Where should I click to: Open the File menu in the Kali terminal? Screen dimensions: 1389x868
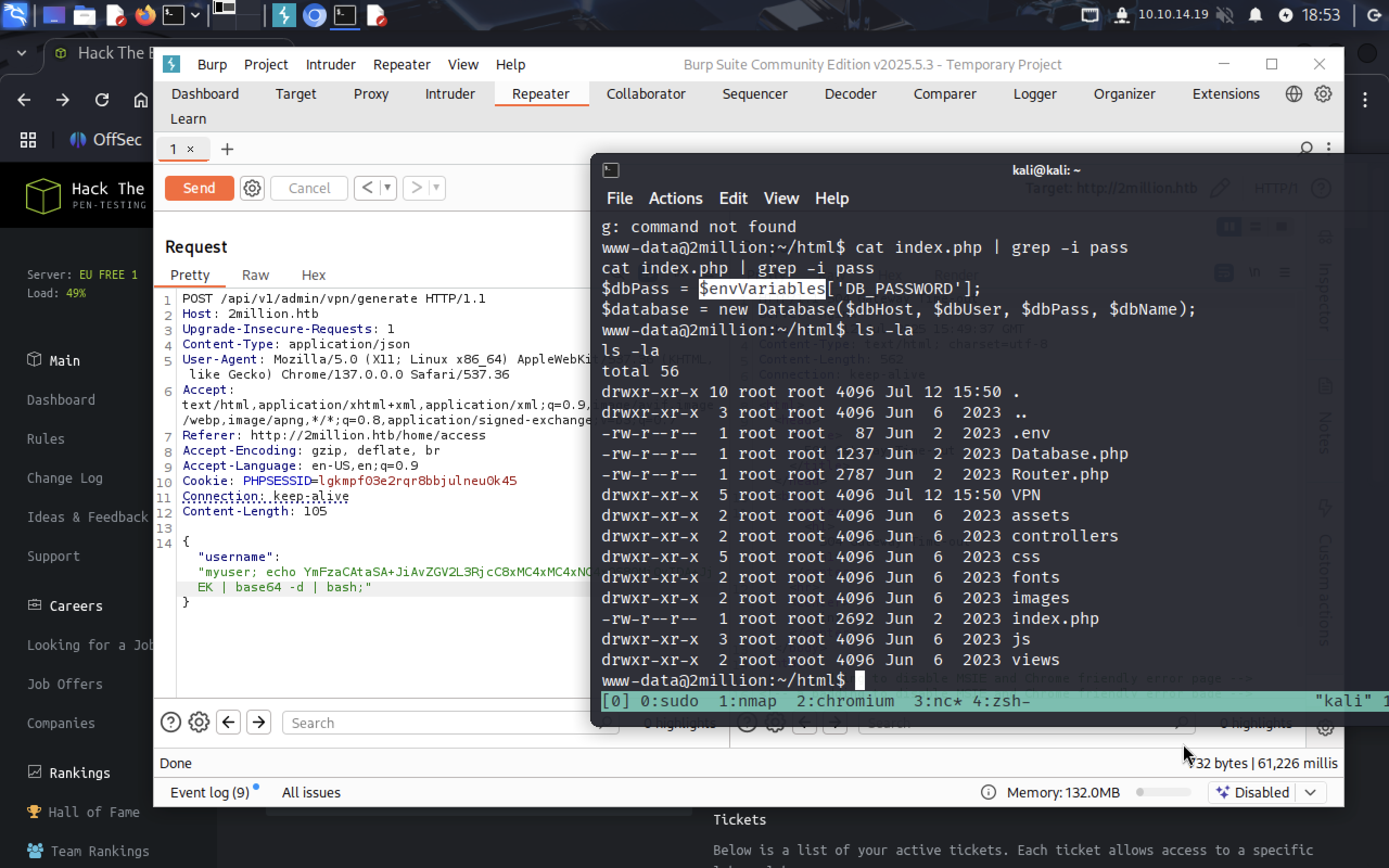click(x=619, y=199)
